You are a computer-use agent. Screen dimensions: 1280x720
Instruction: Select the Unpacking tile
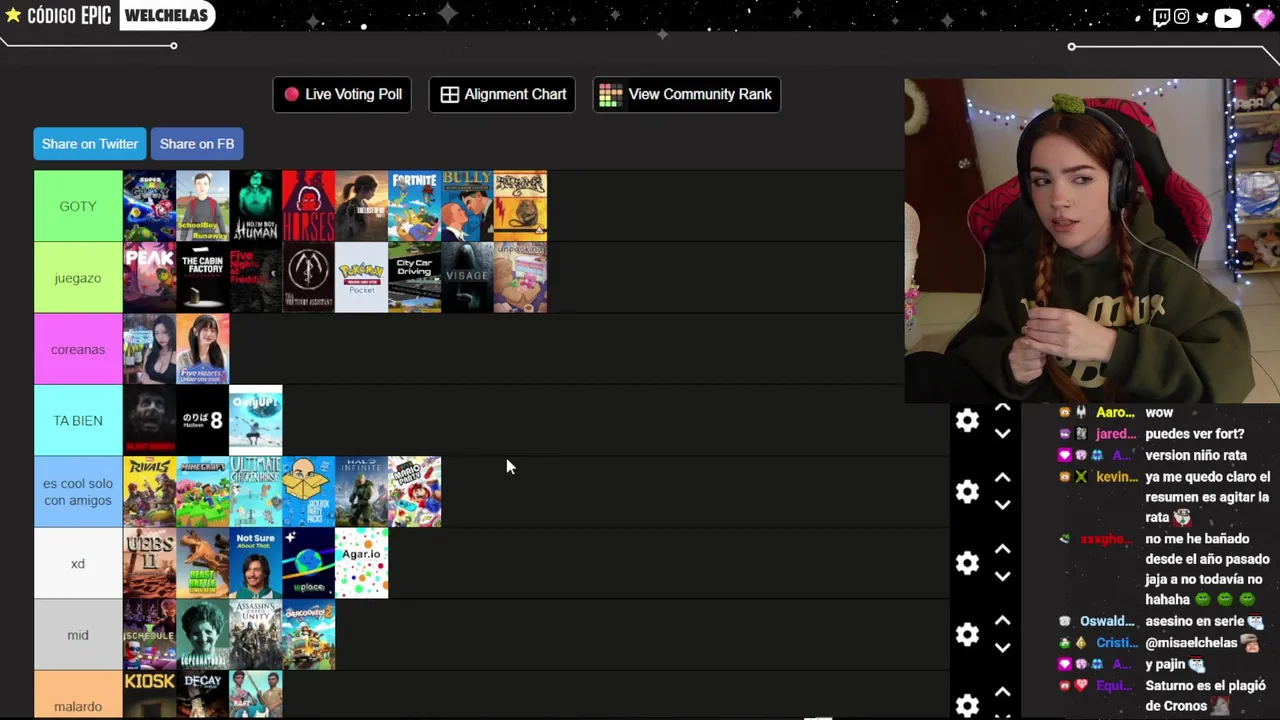[x=520, y=278]
